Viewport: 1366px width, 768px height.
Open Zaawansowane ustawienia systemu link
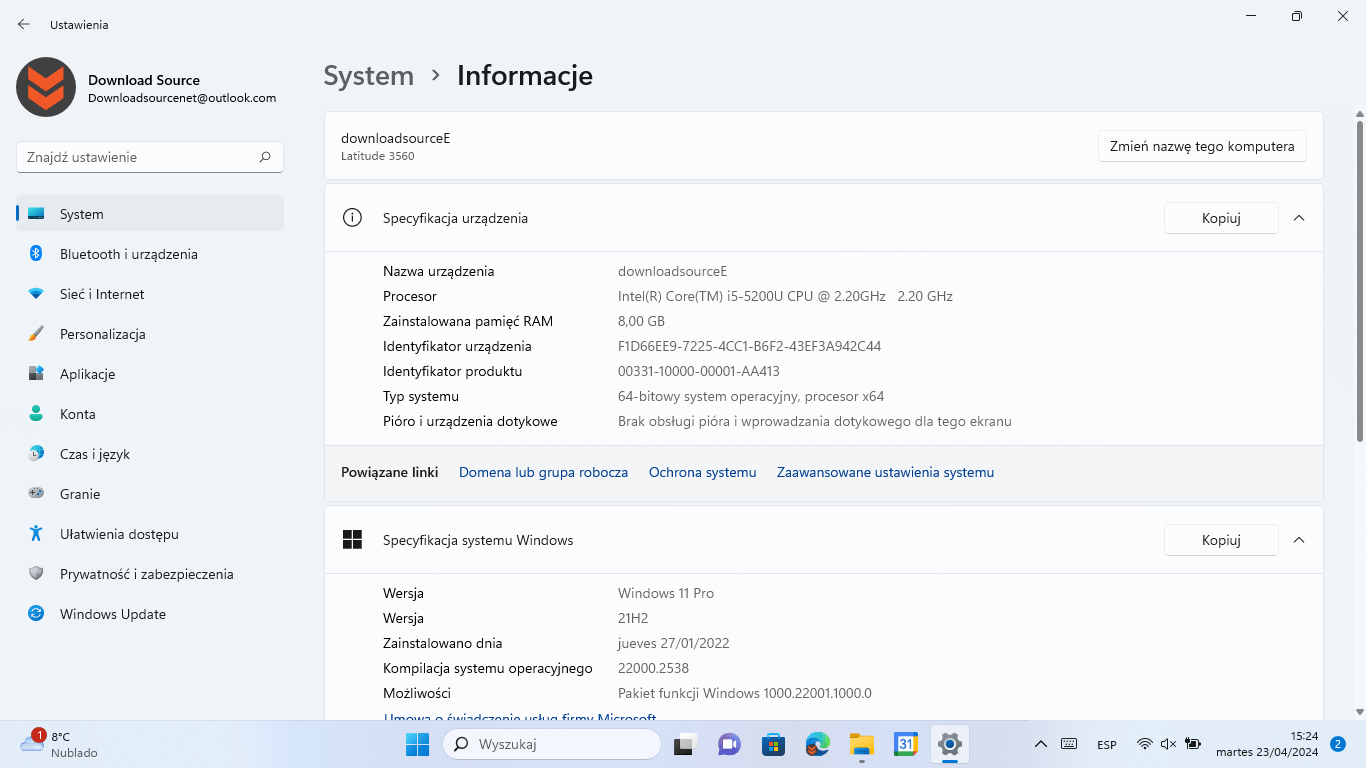pos(885,472)
